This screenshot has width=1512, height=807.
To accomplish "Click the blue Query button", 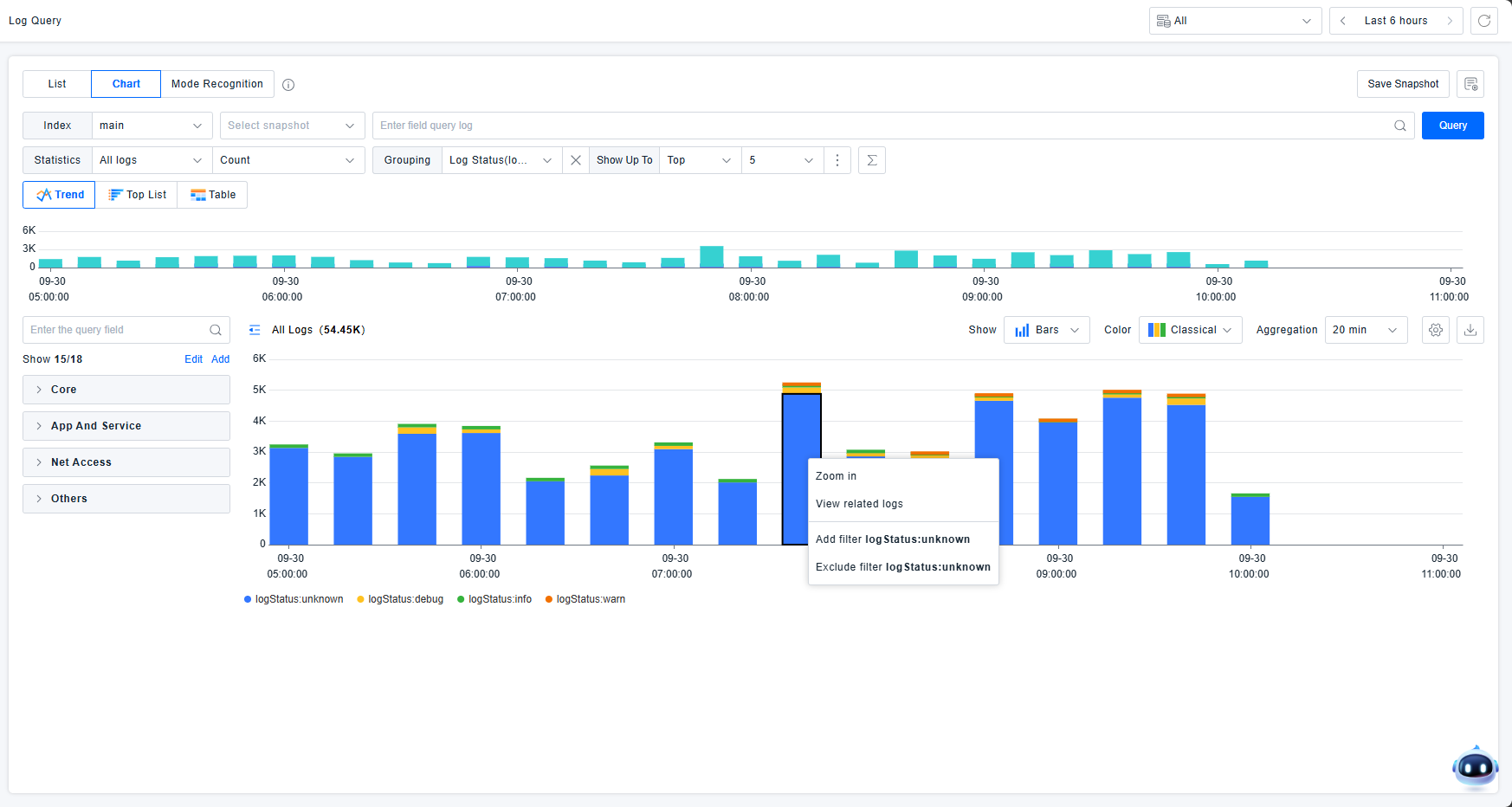I will tap(1452, 126).
